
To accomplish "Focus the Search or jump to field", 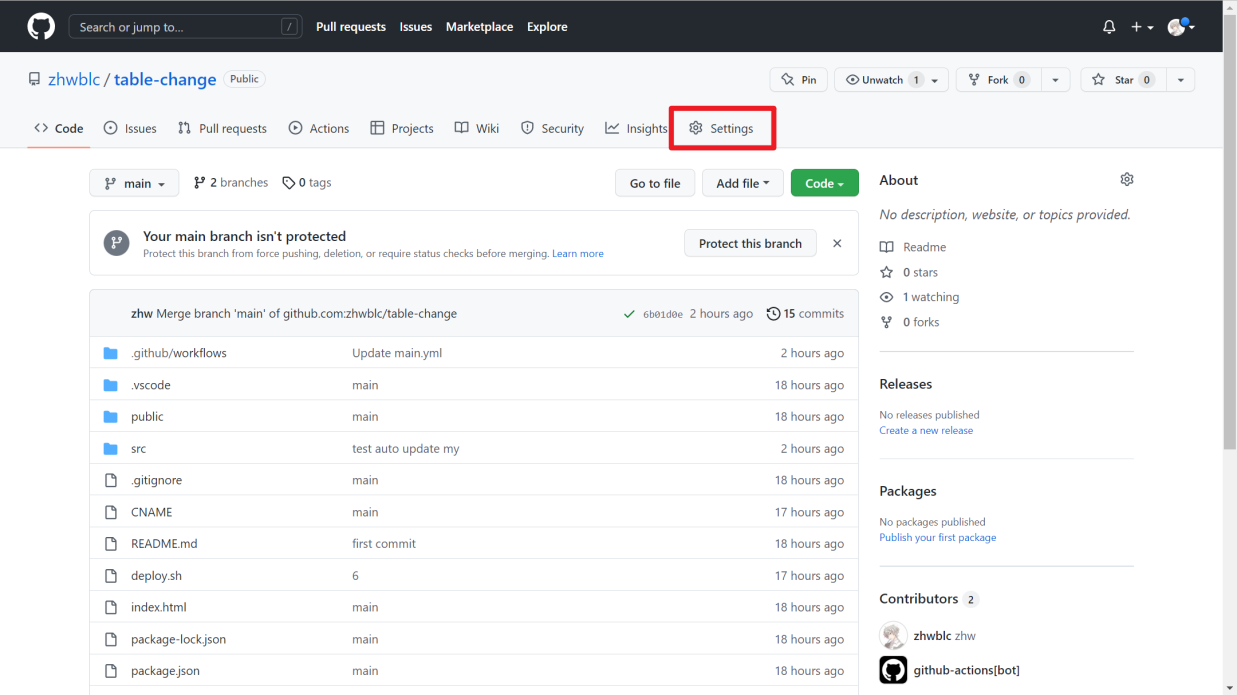I will click(185, 27).
